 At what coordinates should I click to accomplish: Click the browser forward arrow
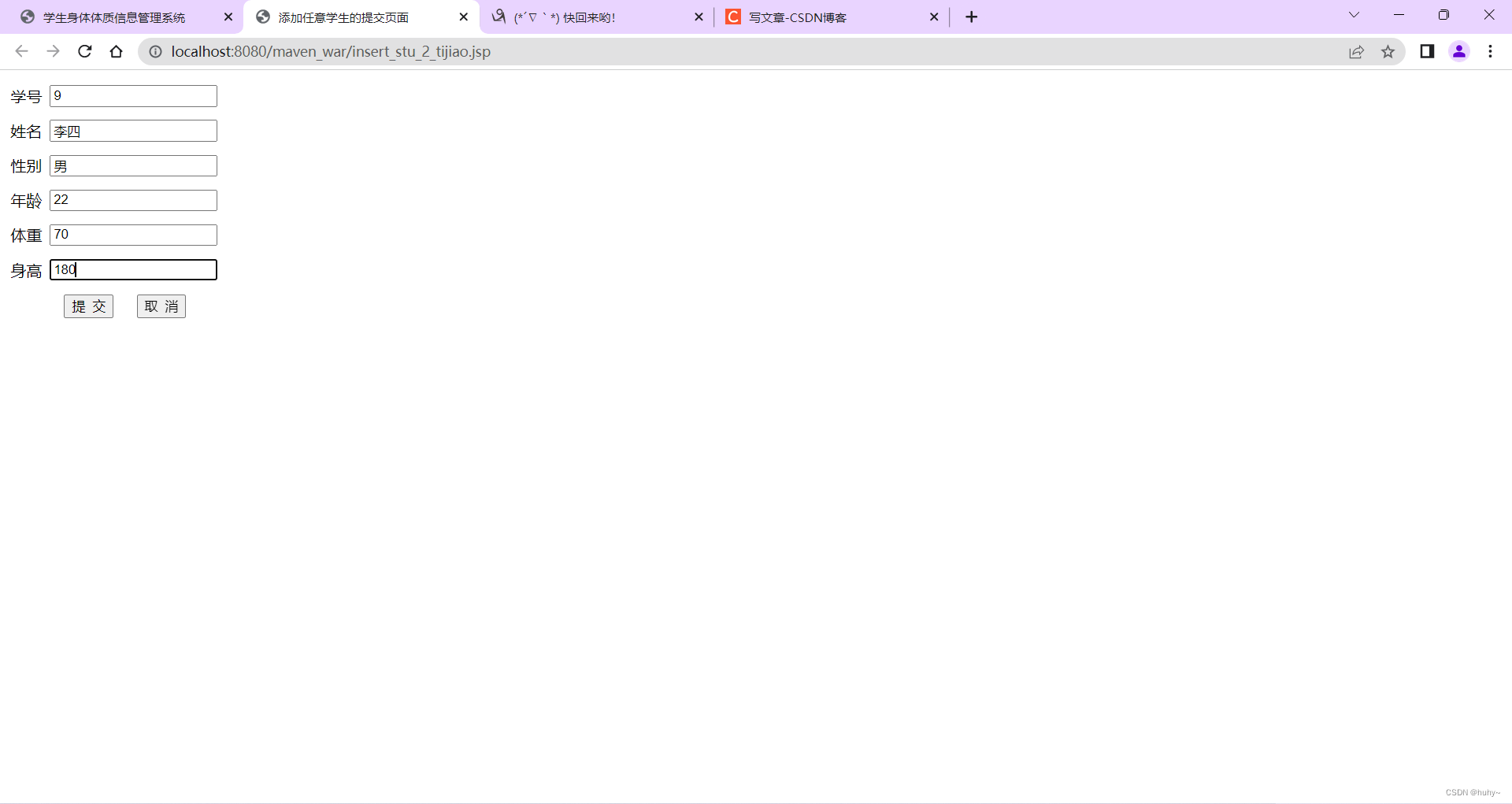click(53, 51)
